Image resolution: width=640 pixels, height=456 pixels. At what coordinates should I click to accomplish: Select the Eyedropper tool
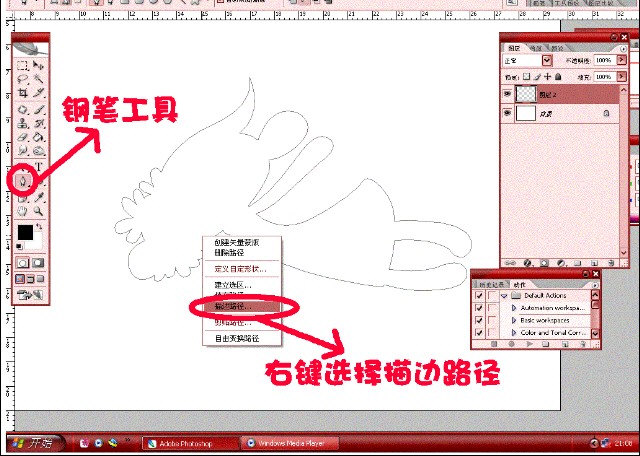(38, 198)
